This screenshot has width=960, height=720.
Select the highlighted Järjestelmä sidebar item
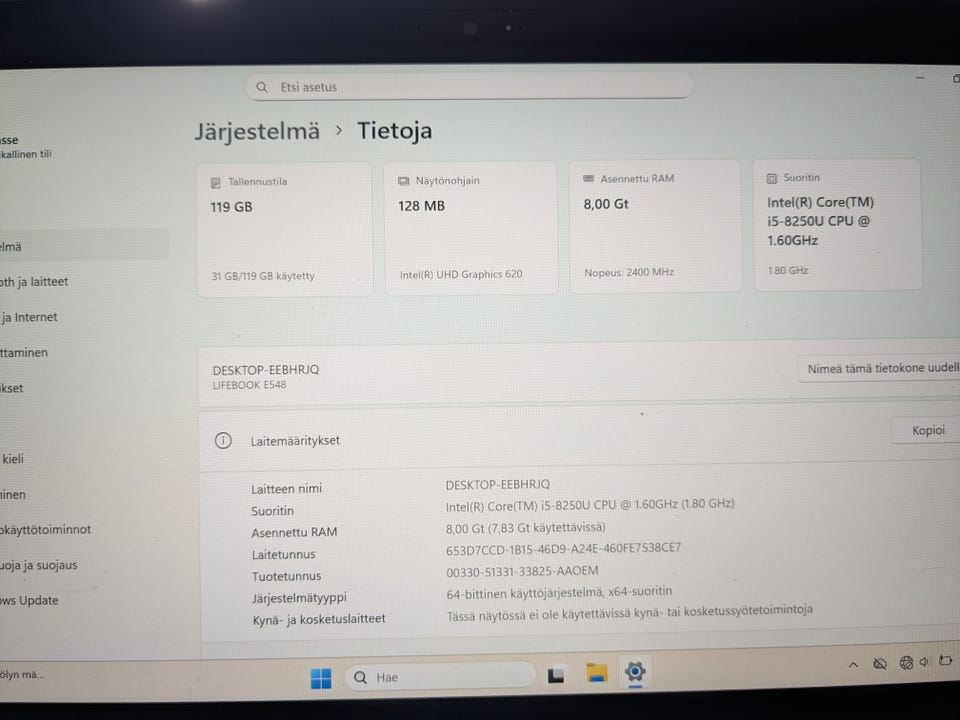click(84, 247)
